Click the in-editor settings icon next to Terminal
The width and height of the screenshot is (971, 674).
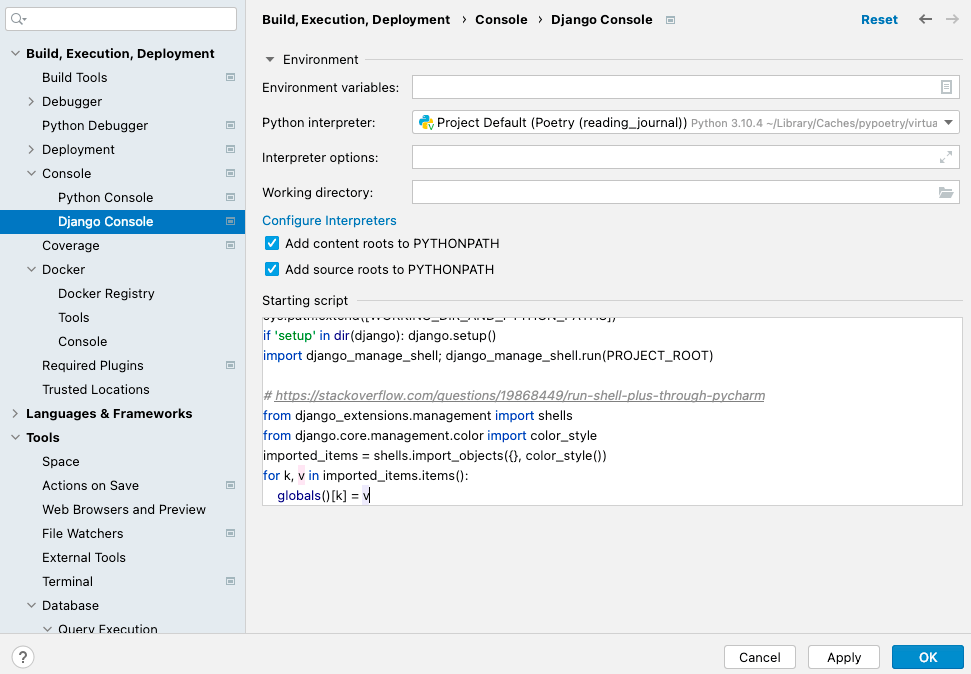point(230,581)
